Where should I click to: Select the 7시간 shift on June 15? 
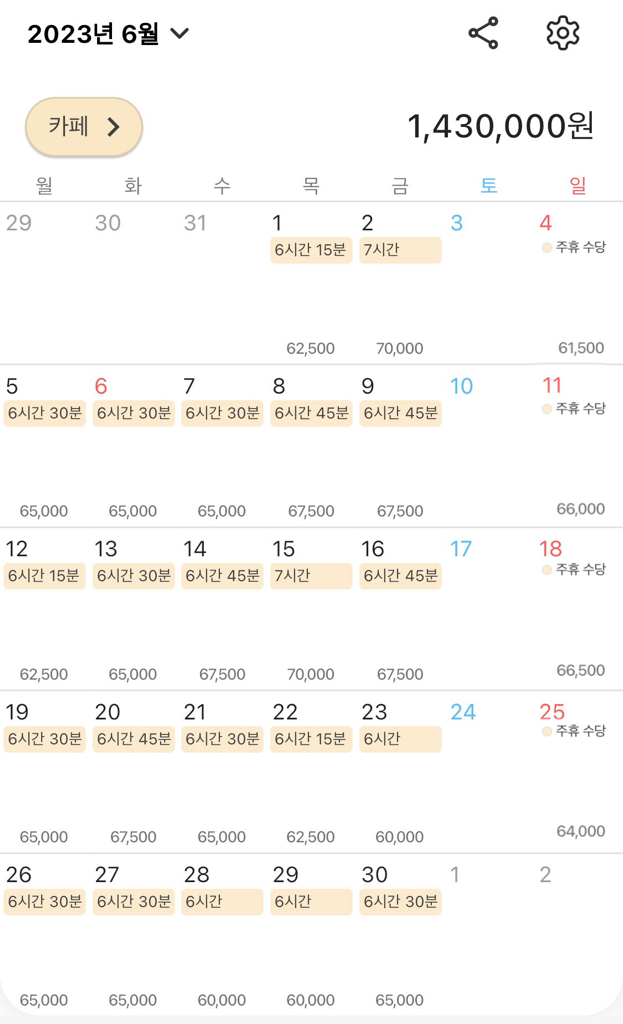click(x=311, y=576)
